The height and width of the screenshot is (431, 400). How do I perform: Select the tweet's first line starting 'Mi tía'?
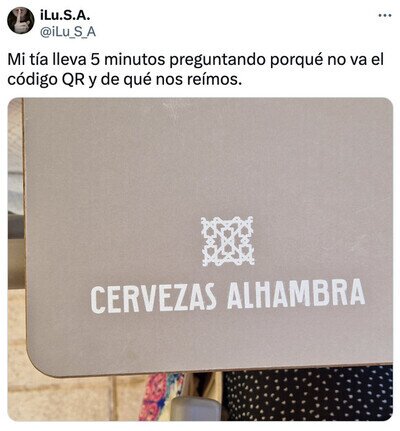tap(196, 60)
